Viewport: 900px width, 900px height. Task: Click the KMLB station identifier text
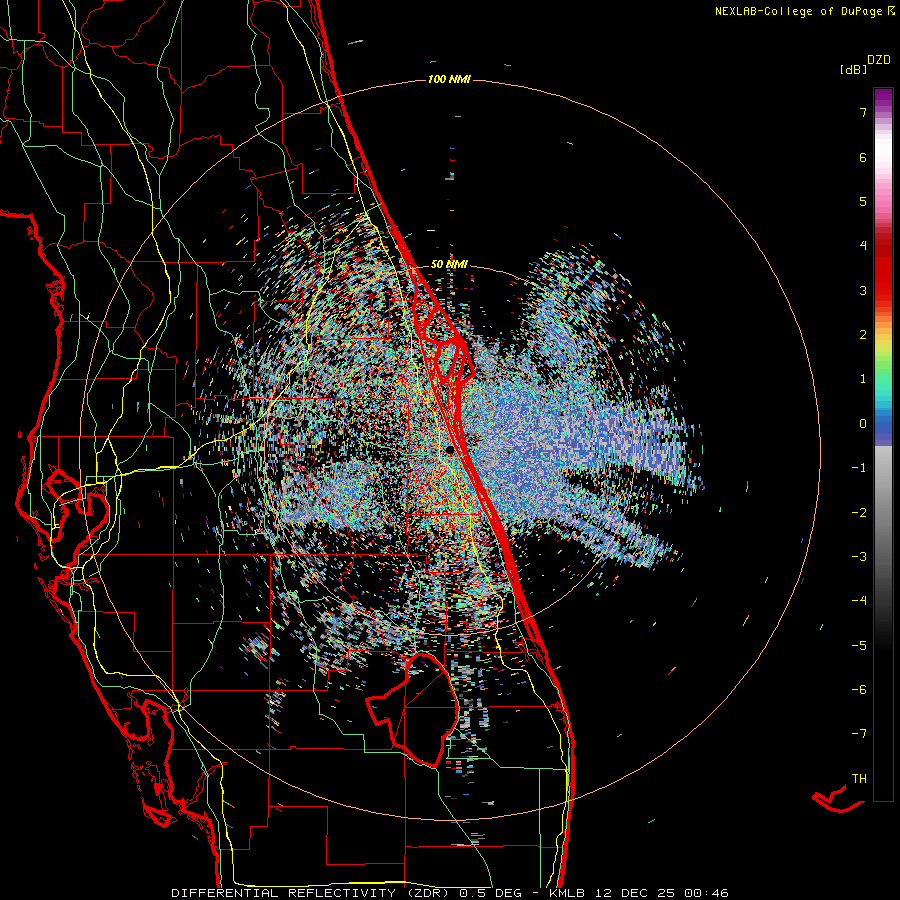pyautogui.click(x=568, y=893)
